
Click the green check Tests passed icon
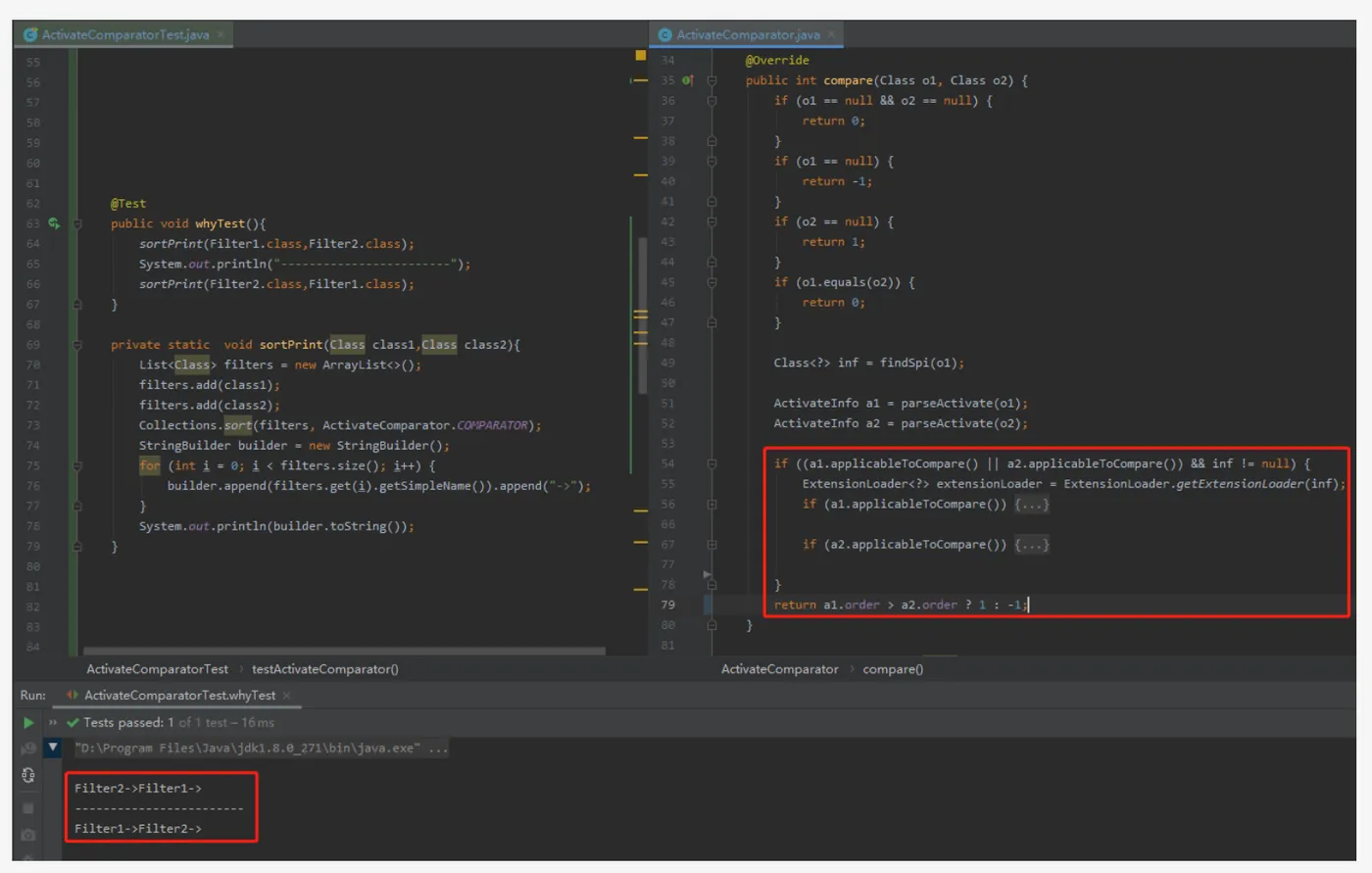73,723
